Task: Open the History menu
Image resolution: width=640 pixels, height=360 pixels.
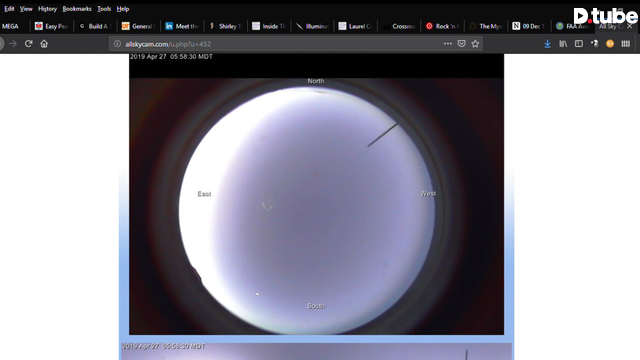Action: tap(47, 9)
